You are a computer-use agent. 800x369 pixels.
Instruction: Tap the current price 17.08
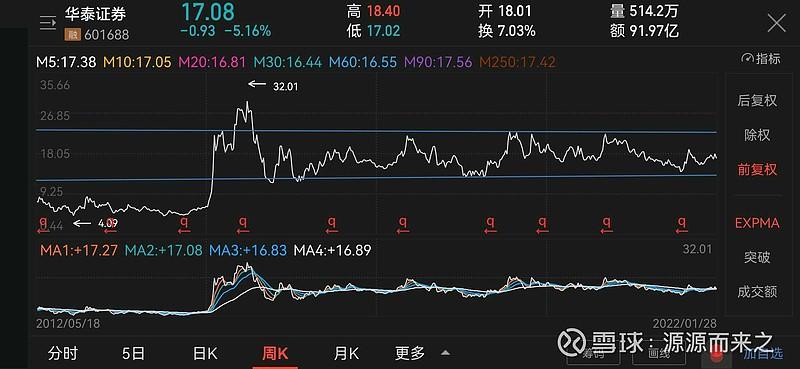click(208, 11)
